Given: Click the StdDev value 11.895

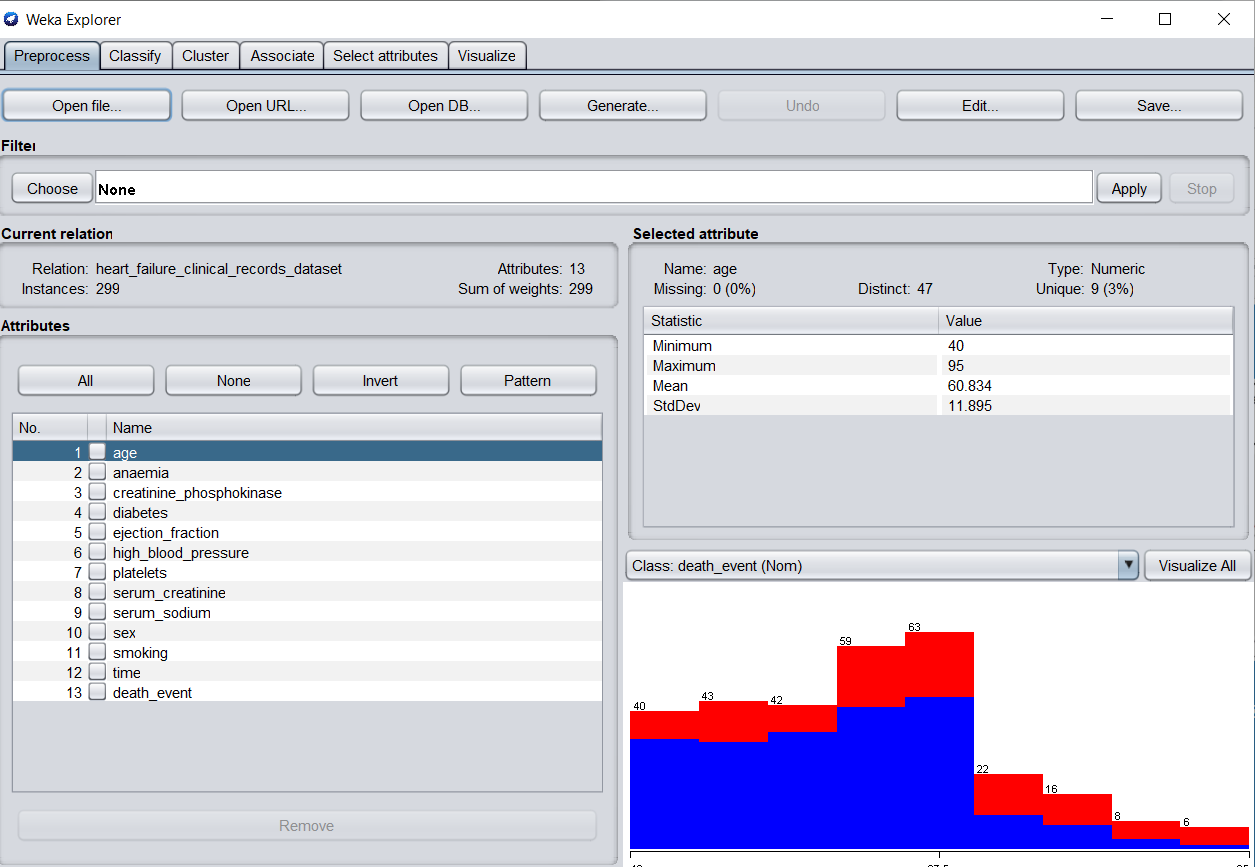Looking at the screenshot, I should point(969,405).
